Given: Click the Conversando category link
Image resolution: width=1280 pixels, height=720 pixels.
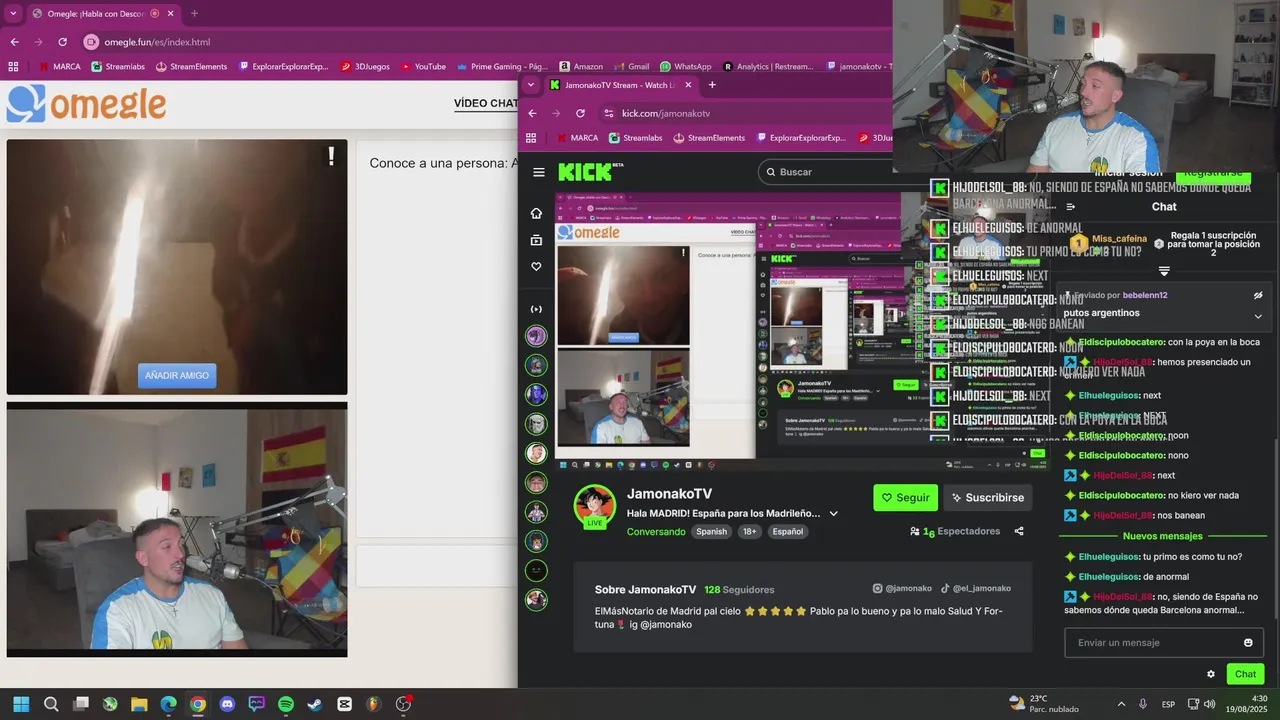Looking at the screenshot, I should click(x=656, y=532).
